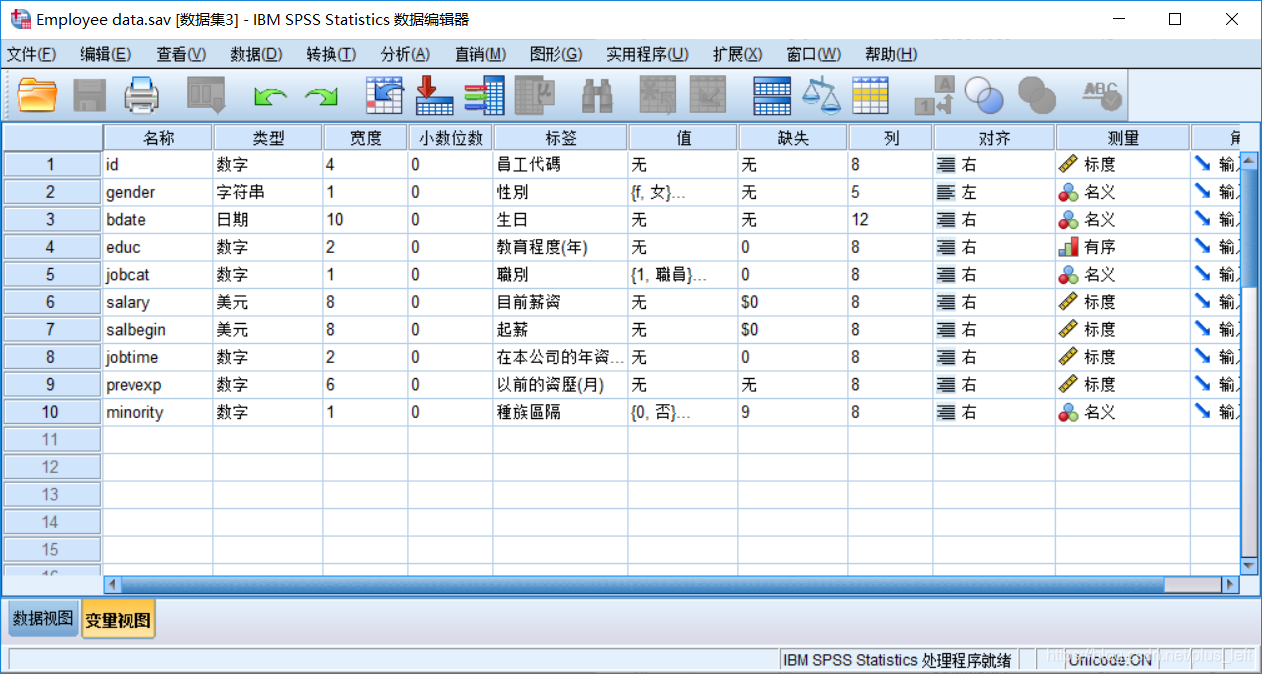Click the Insert cases icon

[658, 95]
